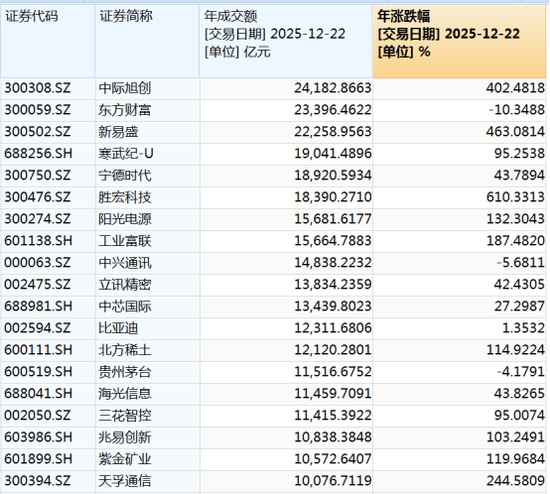Screen dimensions: 550x494
Task: Select turnover value 24,182.8663
Action: click(333, 88)
